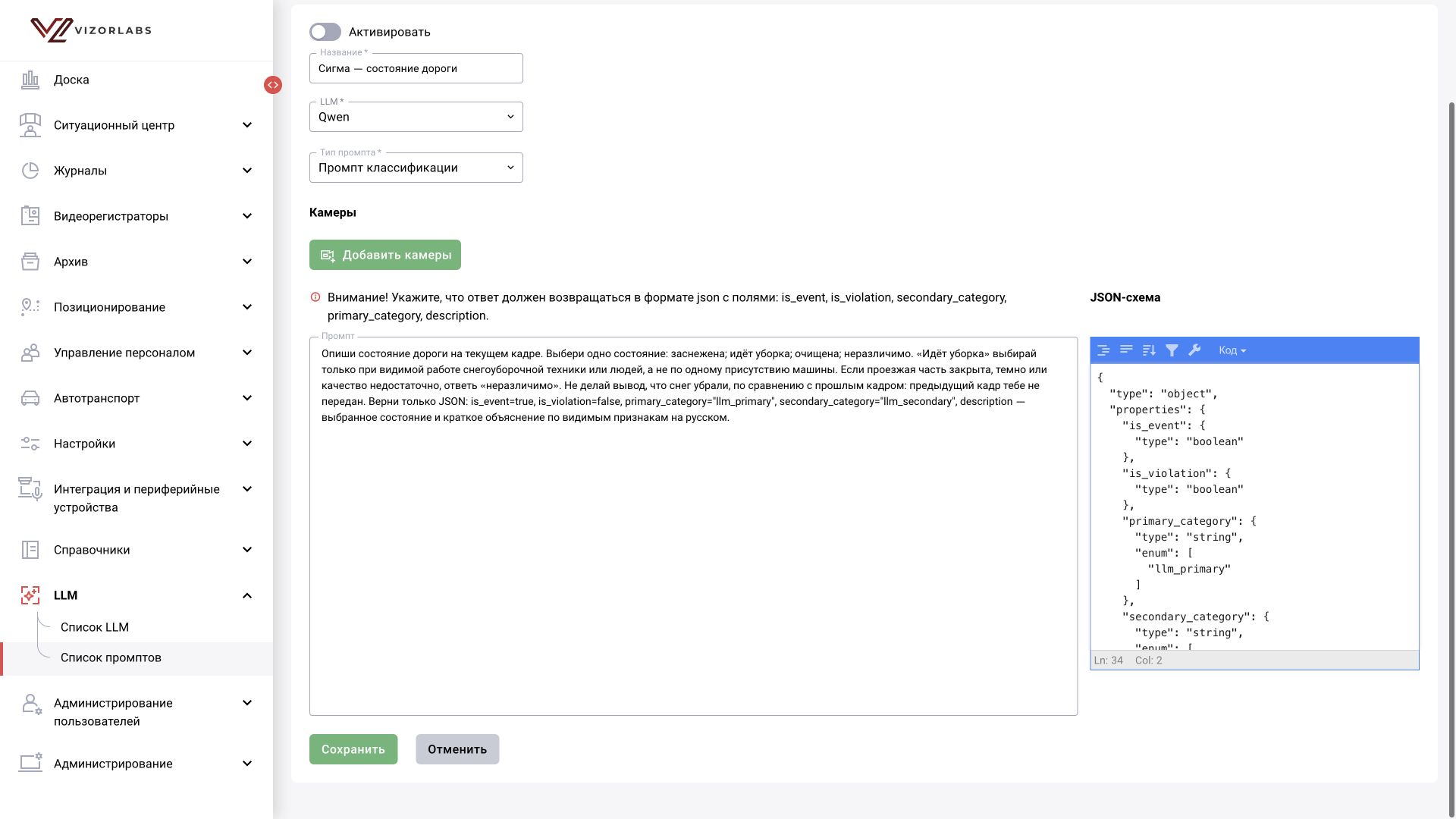1456x819 pixels.
Task: Click the LLM section icon
Action: (x=30, y=595)
